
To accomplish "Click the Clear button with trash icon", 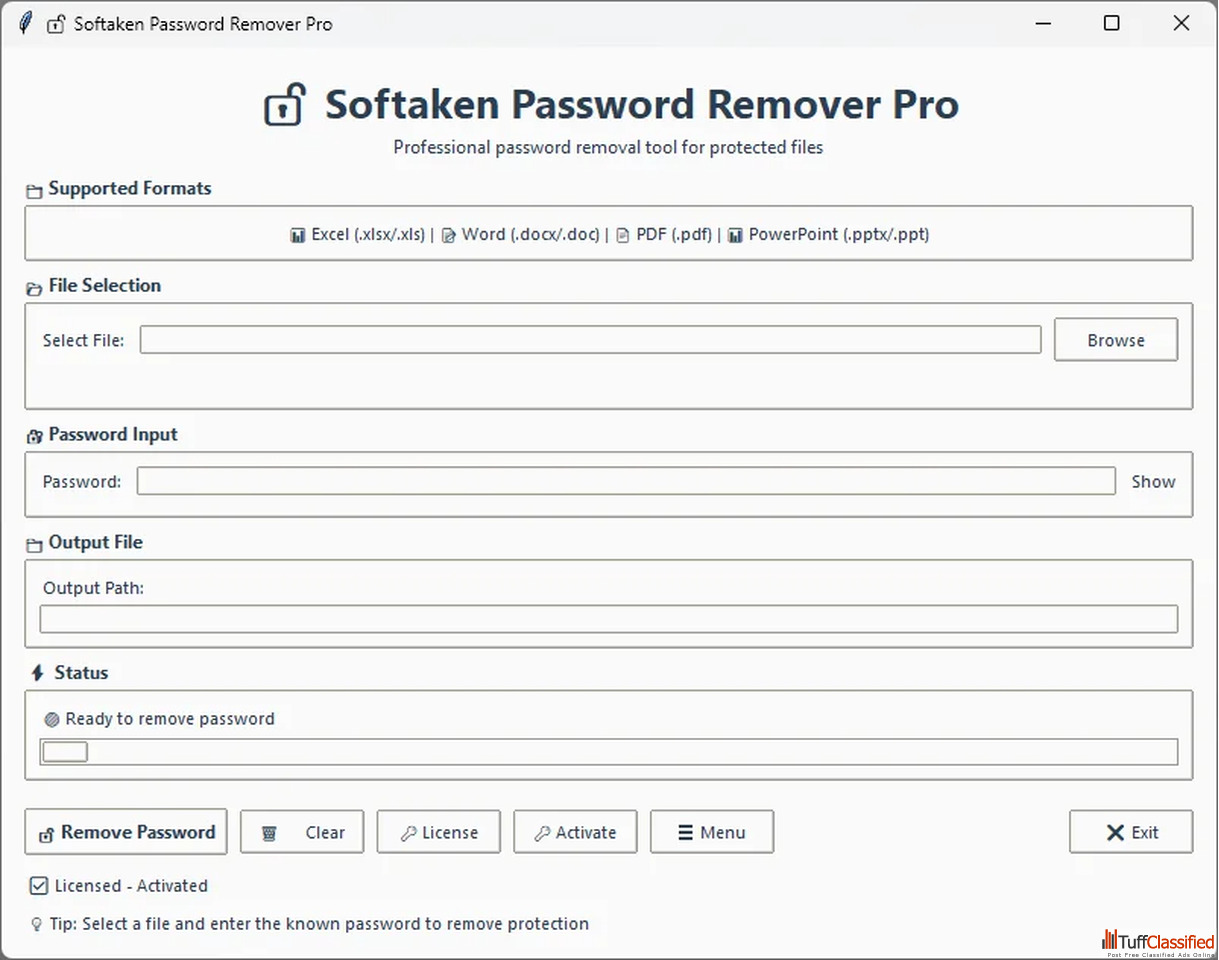I will click(302, 832).
